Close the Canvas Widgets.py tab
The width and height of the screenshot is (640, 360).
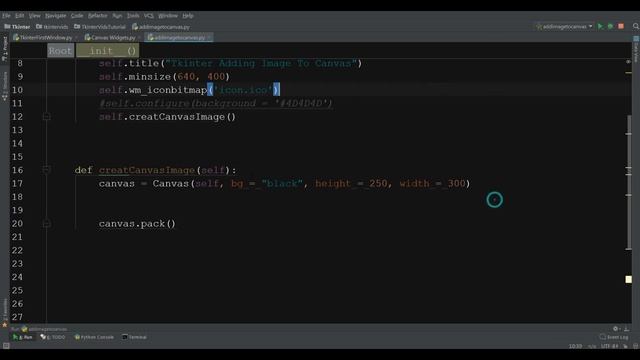[x=139, y=38]
